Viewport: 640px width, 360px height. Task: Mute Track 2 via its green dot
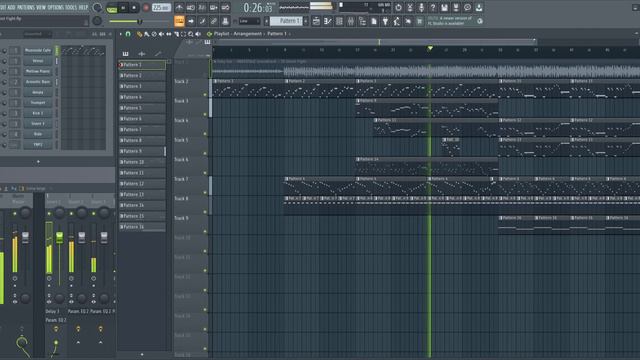click(205, 95)
